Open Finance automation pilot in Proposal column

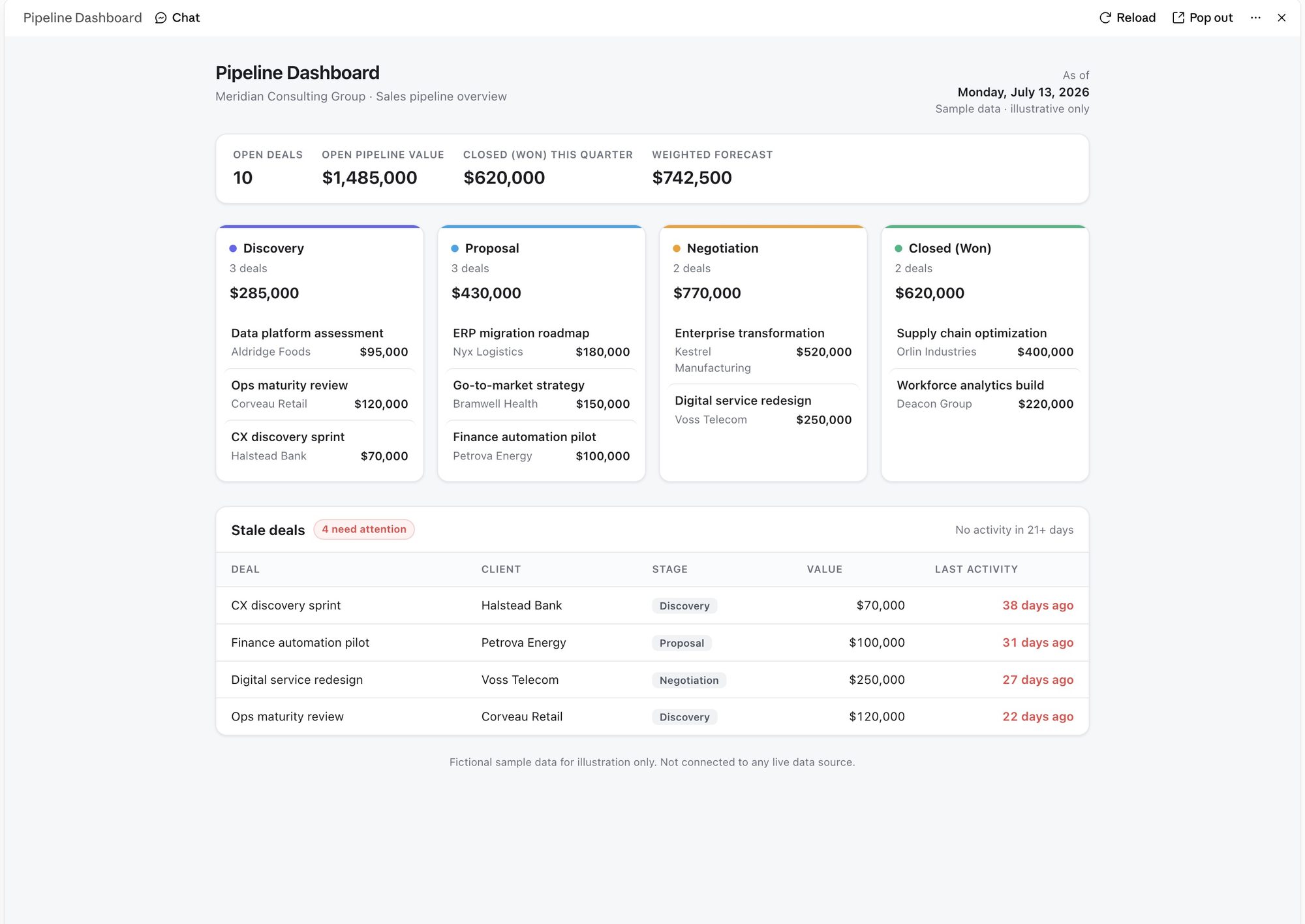coord(542,446)
